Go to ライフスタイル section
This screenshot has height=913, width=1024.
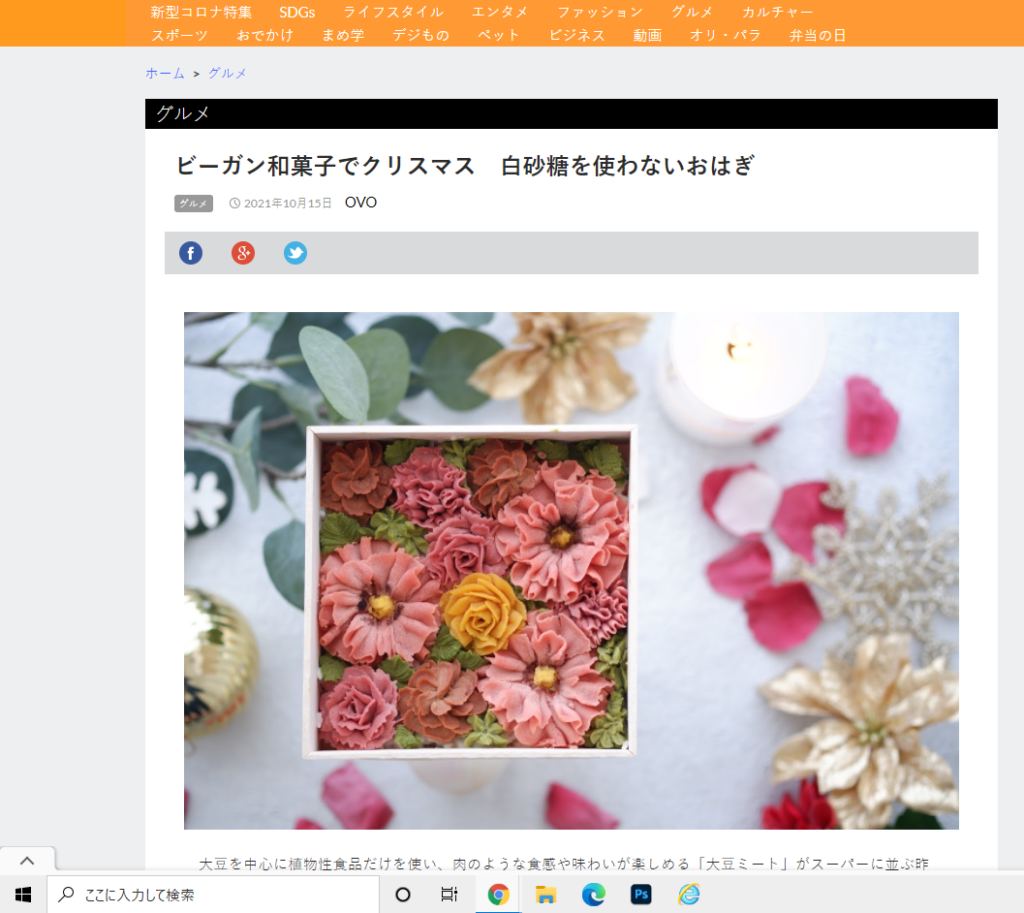(393, 12)
